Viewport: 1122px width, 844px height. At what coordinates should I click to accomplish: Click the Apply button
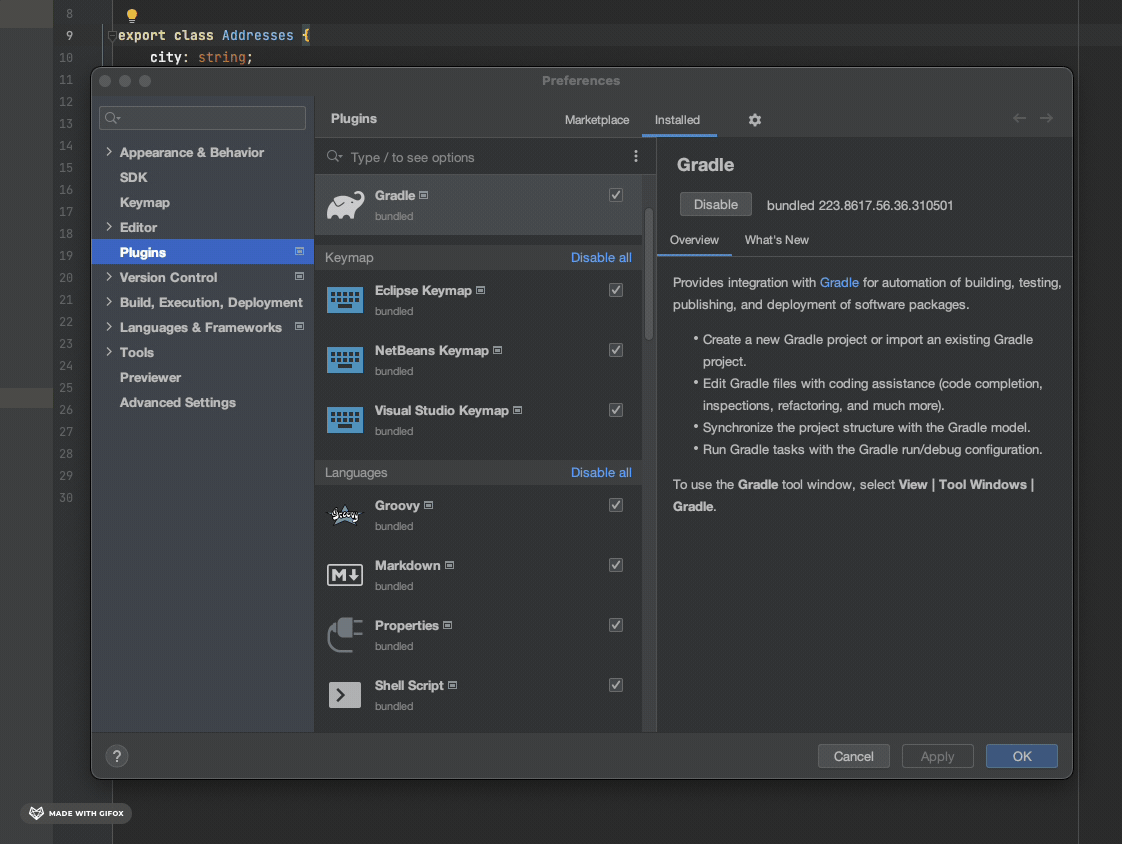[x=937, y=757]
